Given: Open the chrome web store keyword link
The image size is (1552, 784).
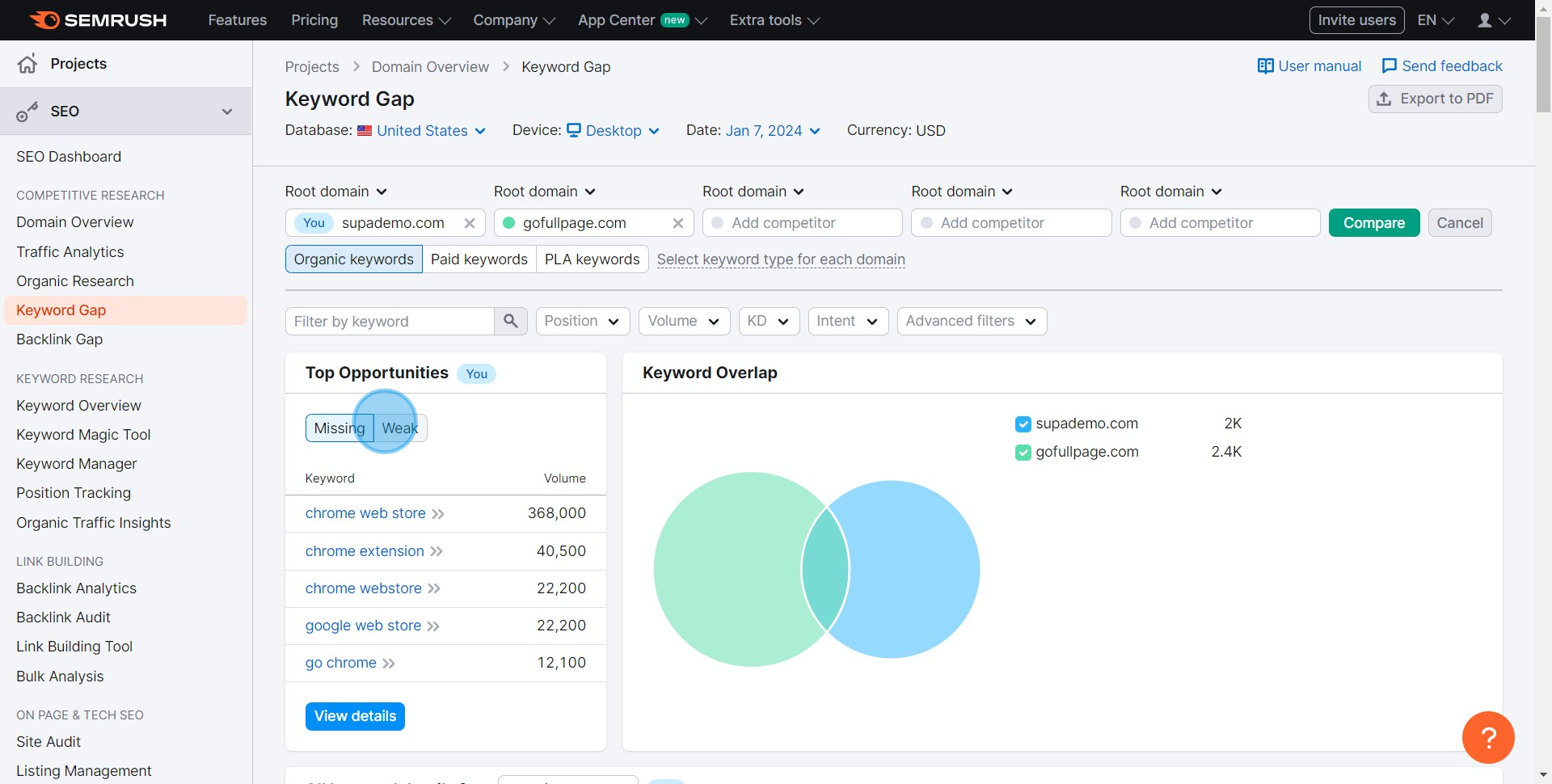Looking at the screenshot, I should coord(365,513).
